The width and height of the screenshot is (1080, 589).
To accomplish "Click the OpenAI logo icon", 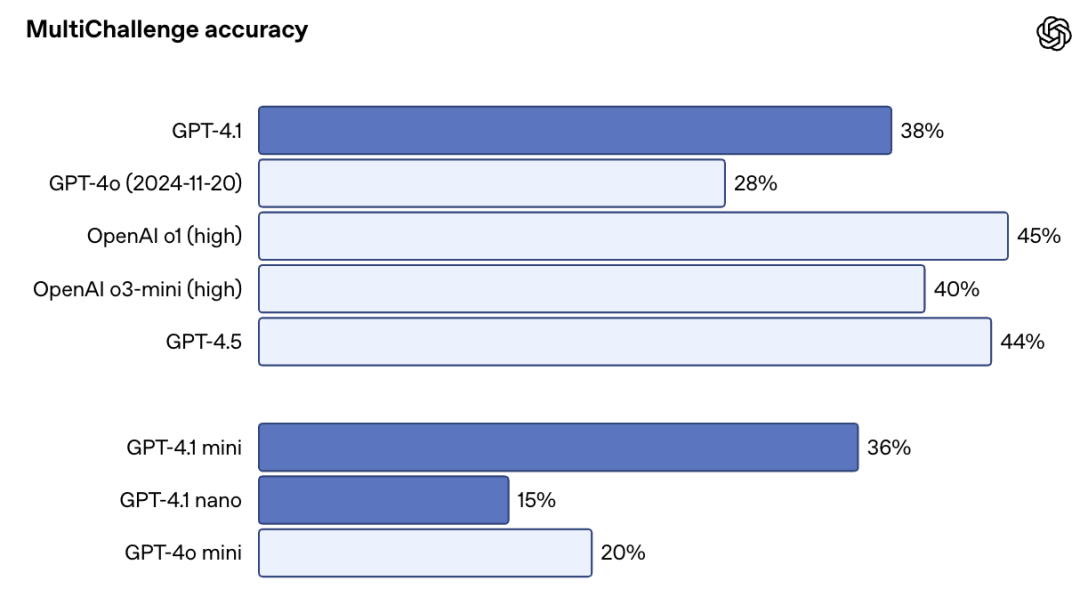I will tap(1053, 34).
